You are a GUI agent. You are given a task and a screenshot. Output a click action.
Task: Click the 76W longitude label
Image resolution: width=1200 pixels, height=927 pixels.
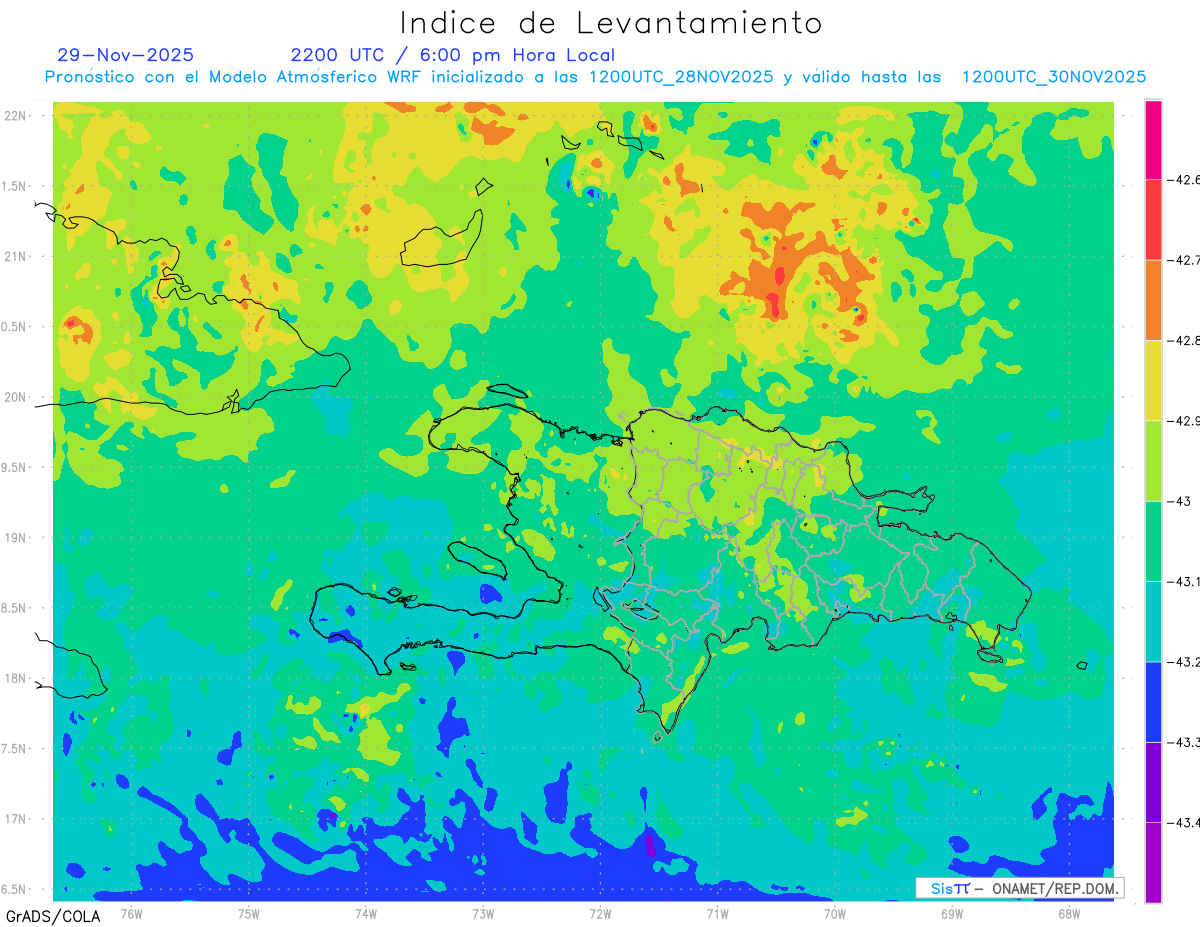(x=131, y=913)
